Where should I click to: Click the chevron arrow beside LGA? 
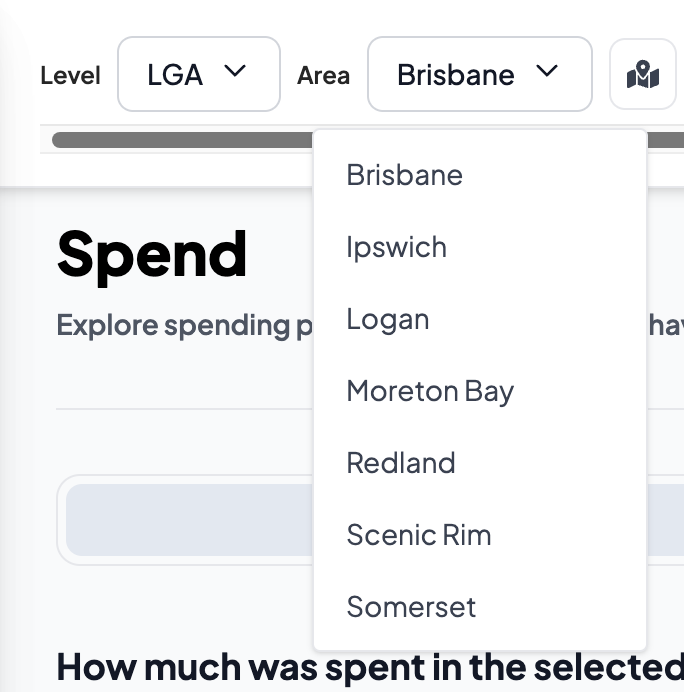coord(236,72)
